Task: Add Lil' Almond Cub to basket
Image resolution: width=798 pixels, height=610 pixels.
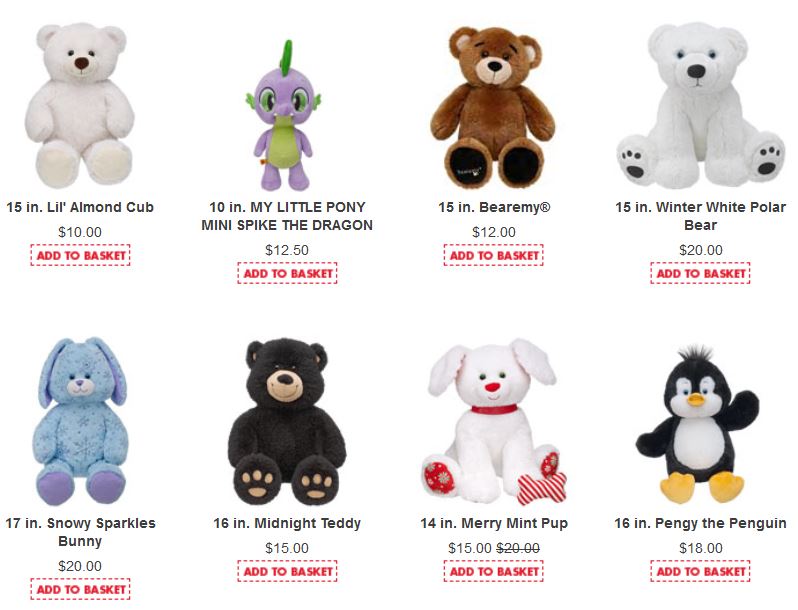Action: point(80,255)
